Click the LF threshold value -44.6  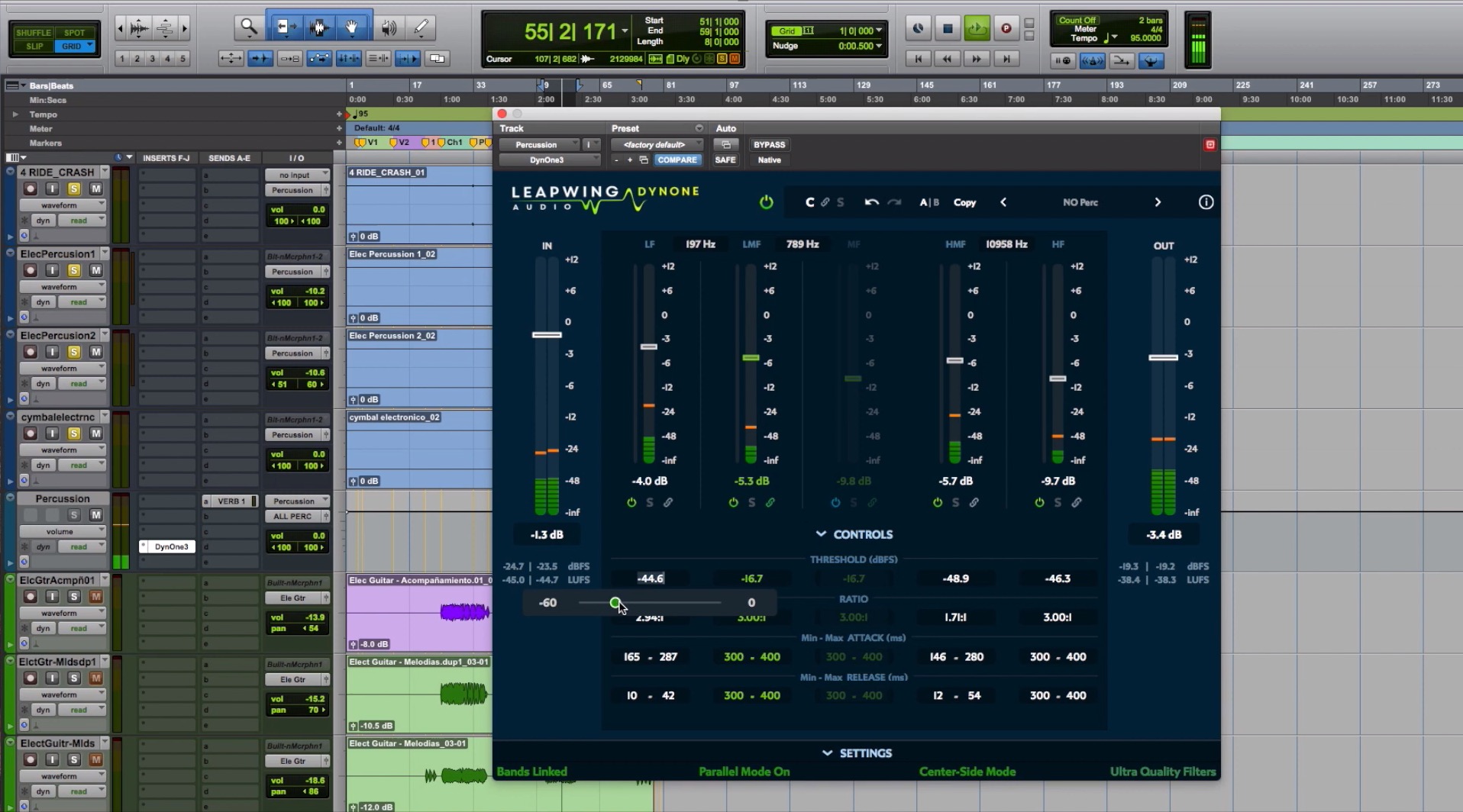point(651,578)
